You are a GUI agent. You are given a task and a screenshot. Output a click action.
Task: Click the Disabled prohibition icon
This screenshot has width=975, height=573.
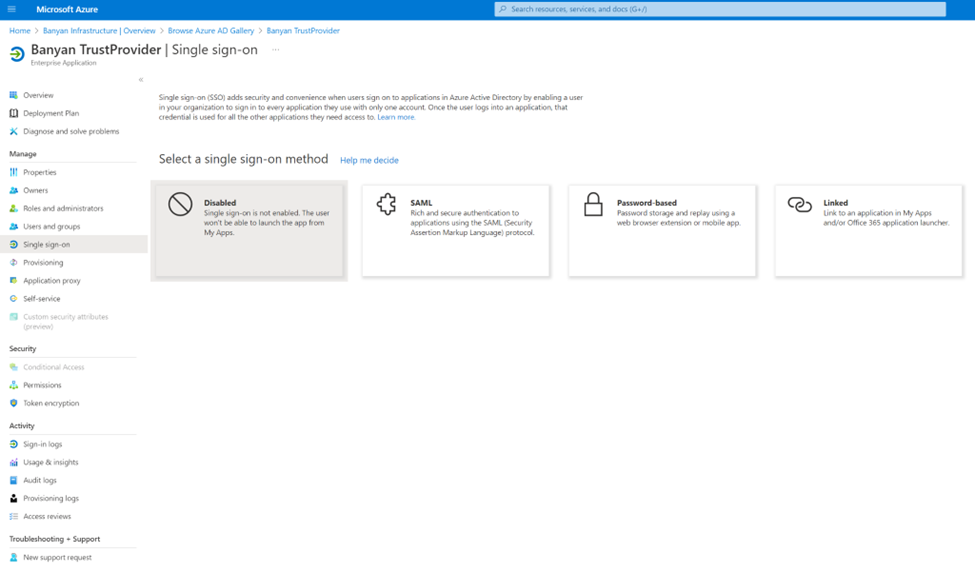tap(180, 204)
